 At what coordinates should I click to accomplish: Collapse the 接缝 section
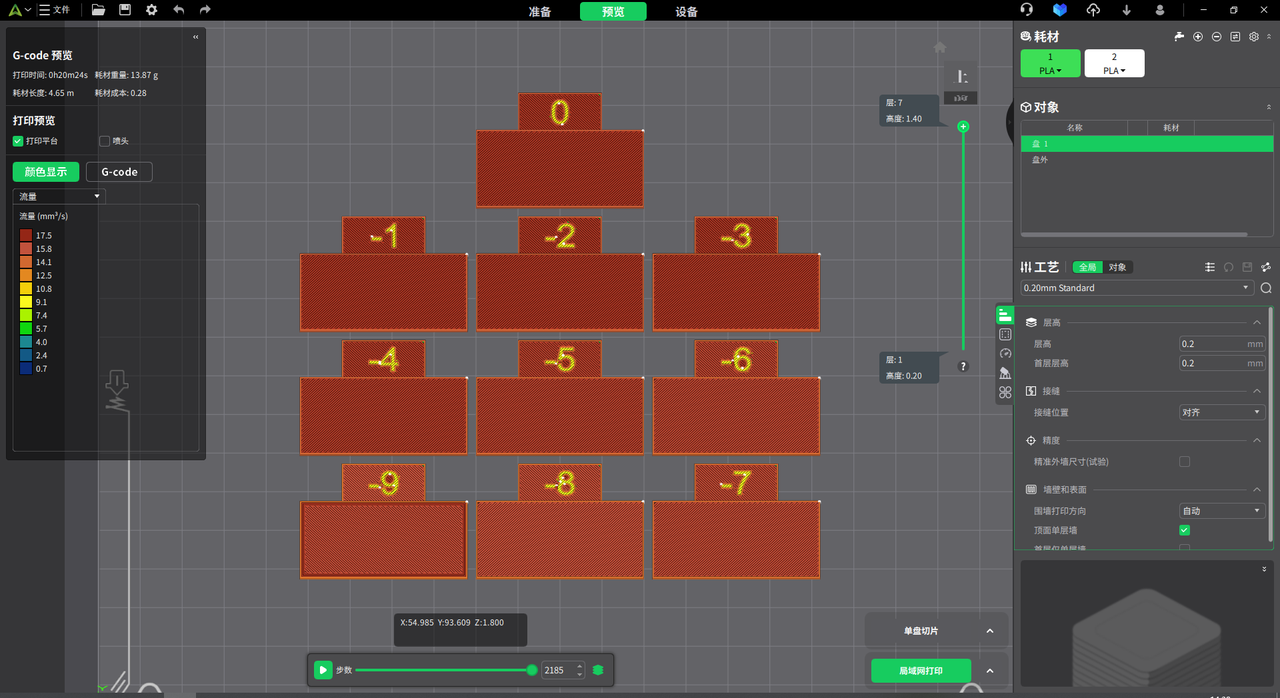[x=1257, y=391]
